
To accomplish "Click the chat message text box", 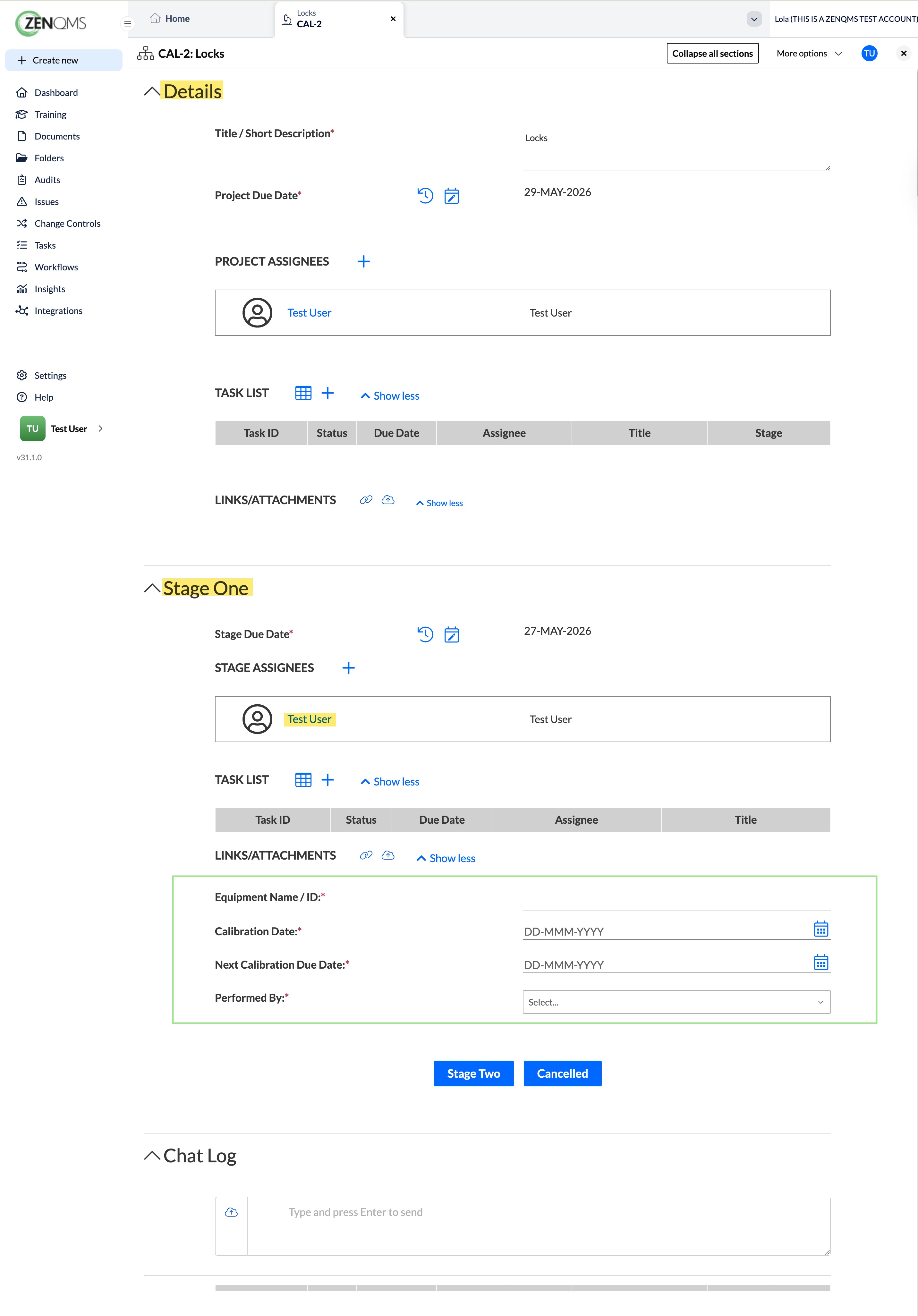I will pyautogui.click(x=539, y=1226).
